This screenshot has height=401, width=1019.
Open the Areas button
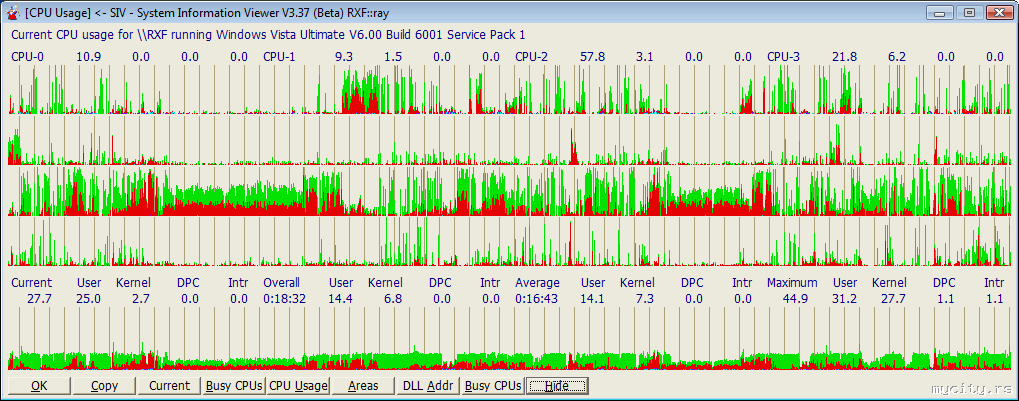tap(363, 386)
